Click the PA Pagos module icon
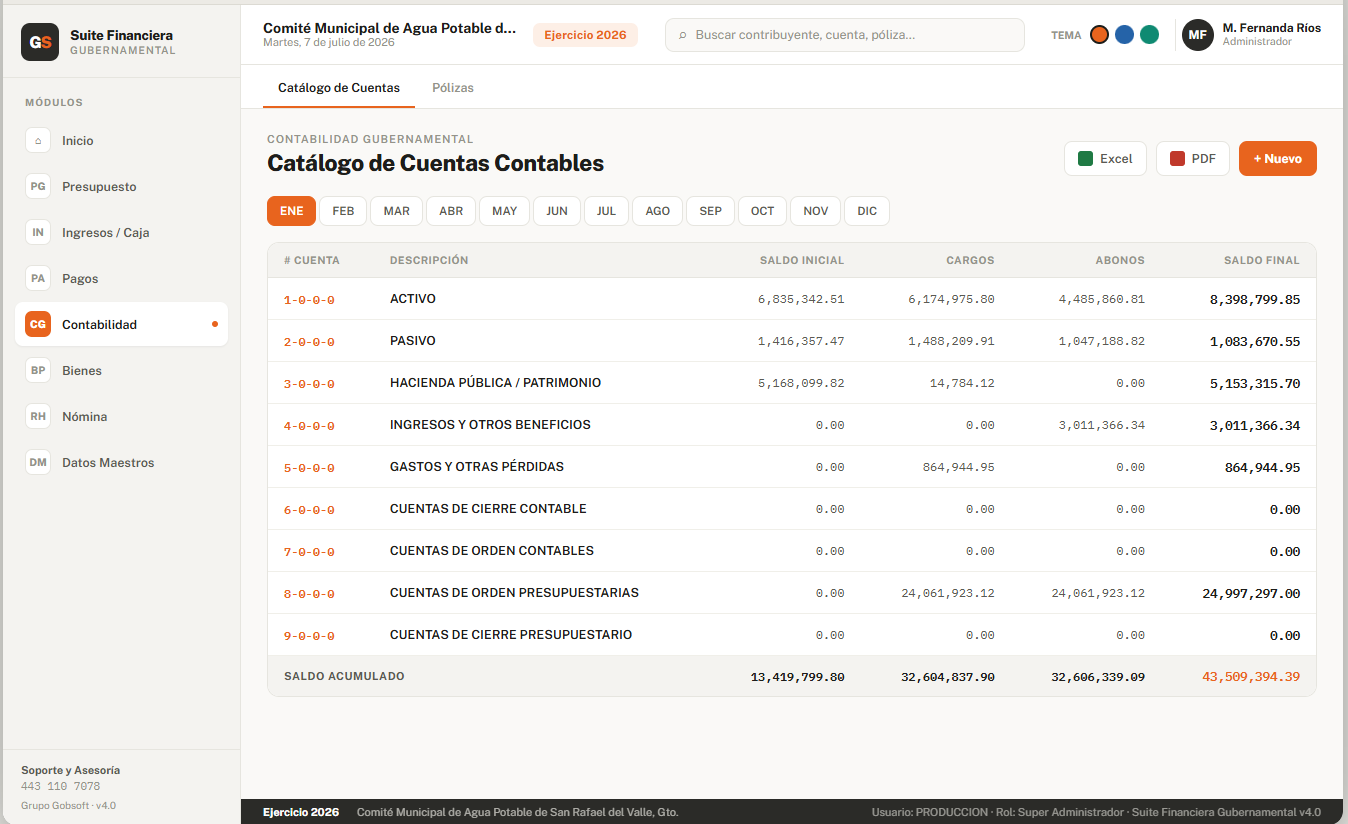Screen dimensions: 1348x824 (38, 279)
